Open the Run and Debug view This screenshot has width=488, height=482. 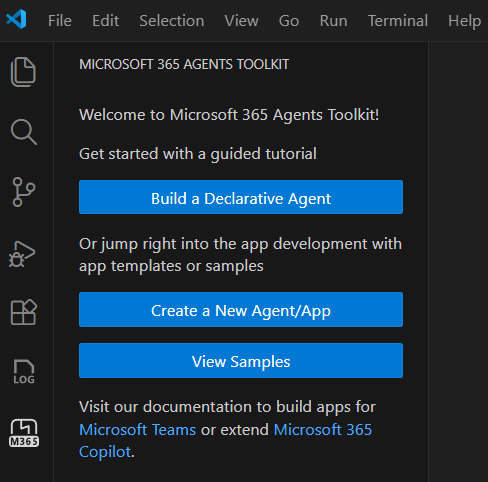pos(22,254)
